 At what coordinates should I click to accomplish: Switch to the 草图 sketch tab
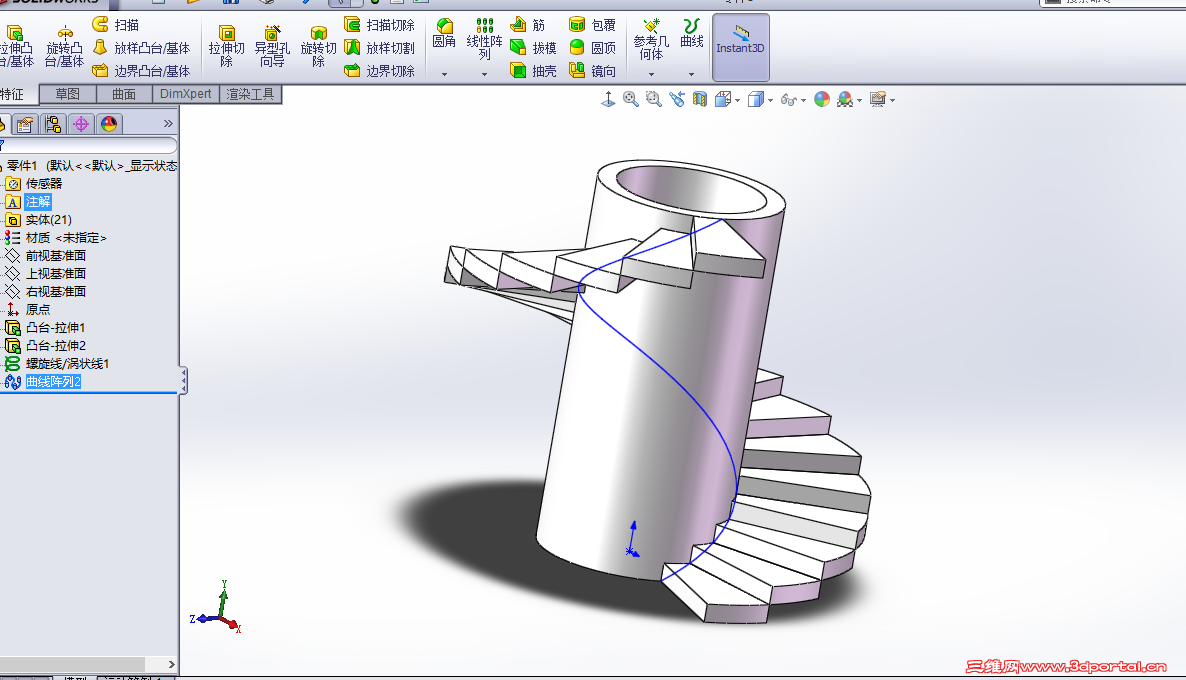point(67,94)
